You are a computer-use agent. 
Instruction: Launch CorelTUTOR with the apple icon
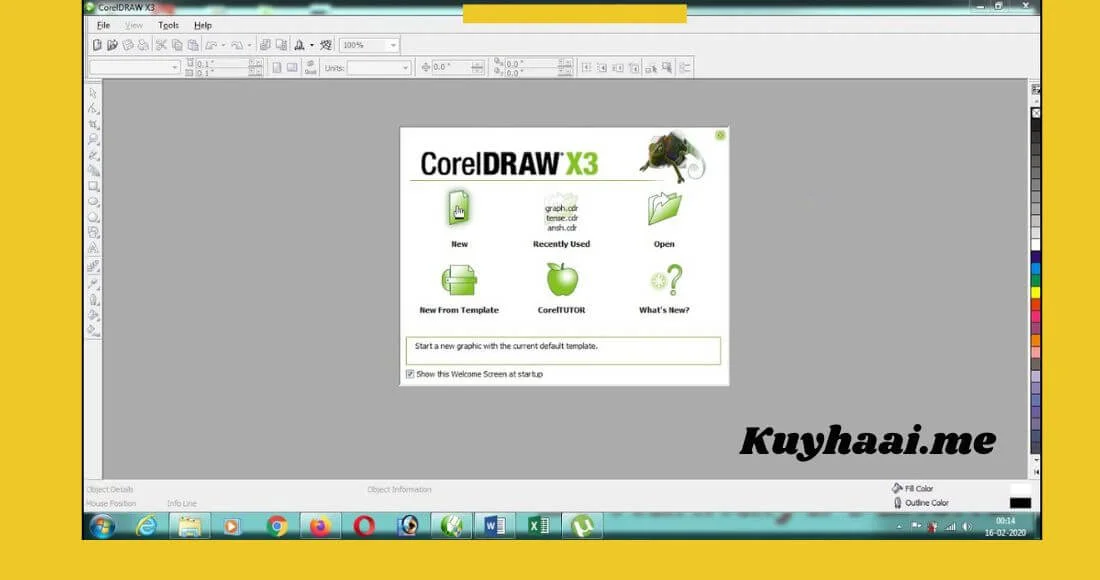pos(562,280)
